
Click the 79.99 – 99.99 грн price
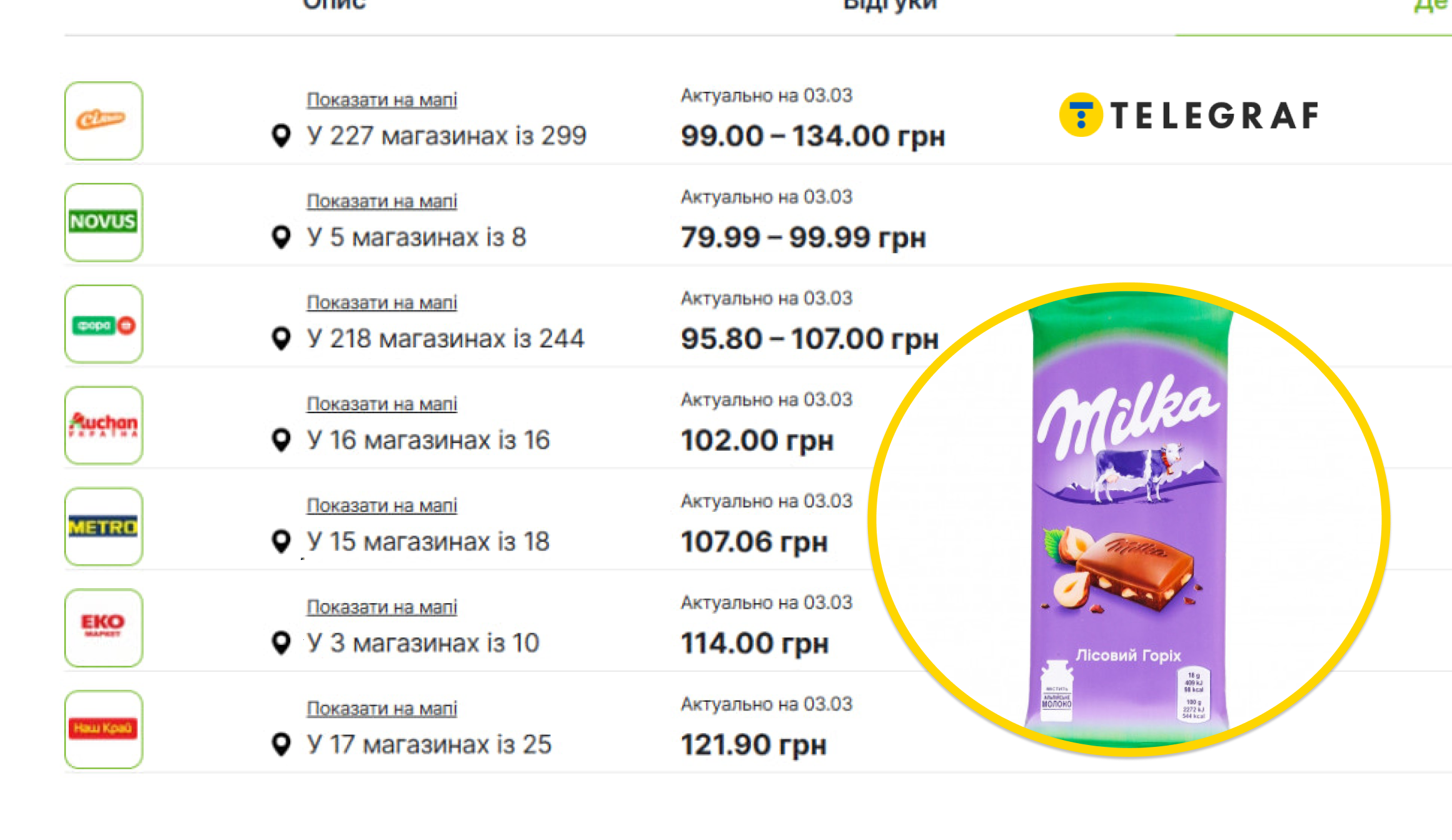tap(803, 237)
